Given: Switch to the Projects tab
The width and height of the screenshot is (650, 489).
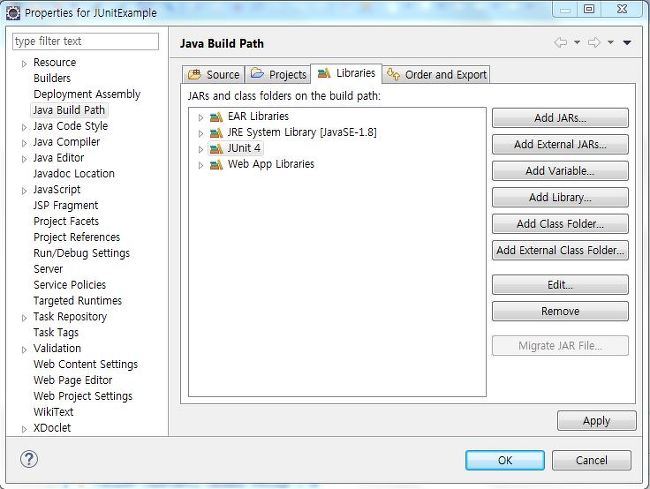Looking at the screenshot, I should coord(278,75).
